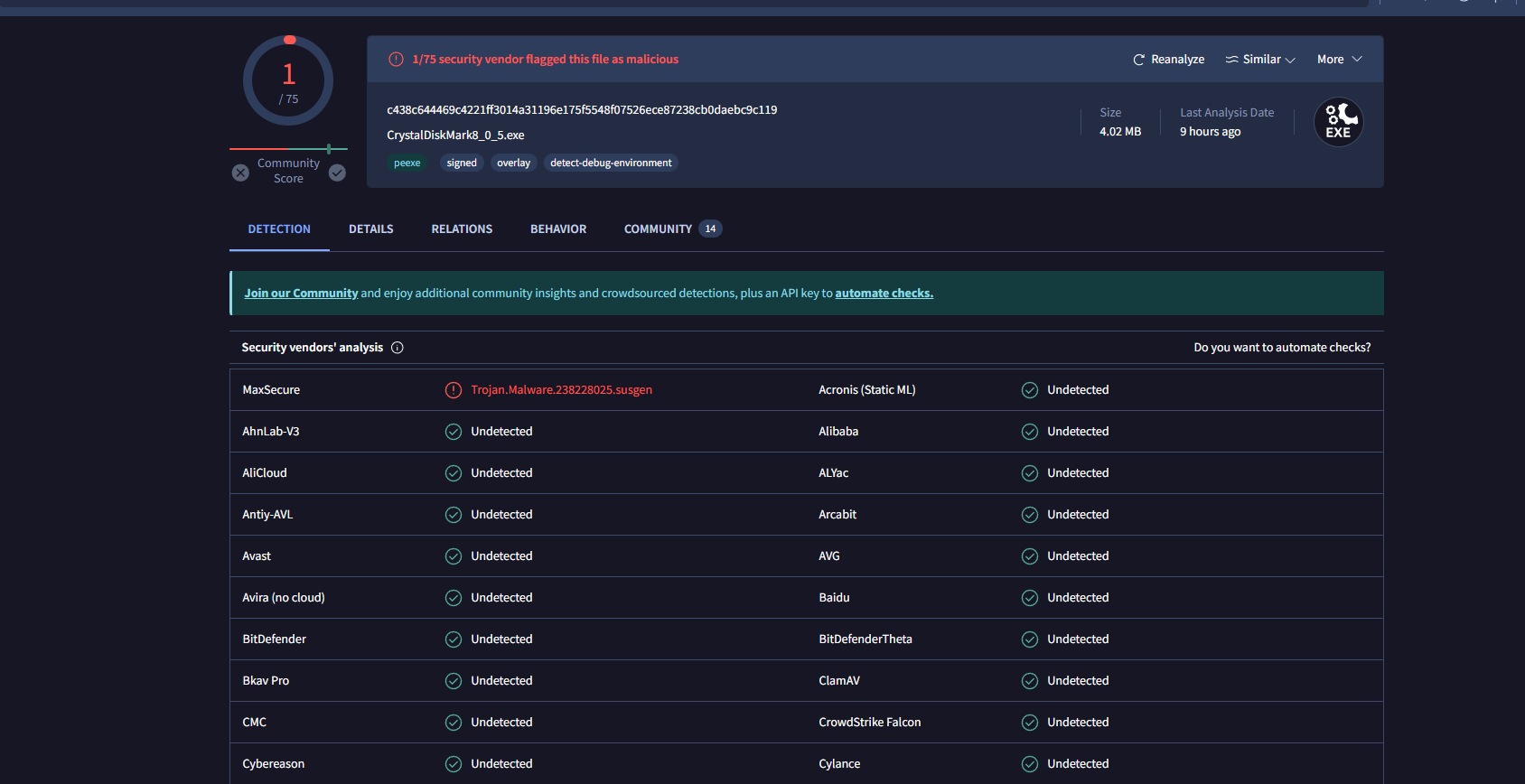This screenshot has width=1525, height=784.
Task: Click the Similar search icon
Action: tap(1231, 60)
